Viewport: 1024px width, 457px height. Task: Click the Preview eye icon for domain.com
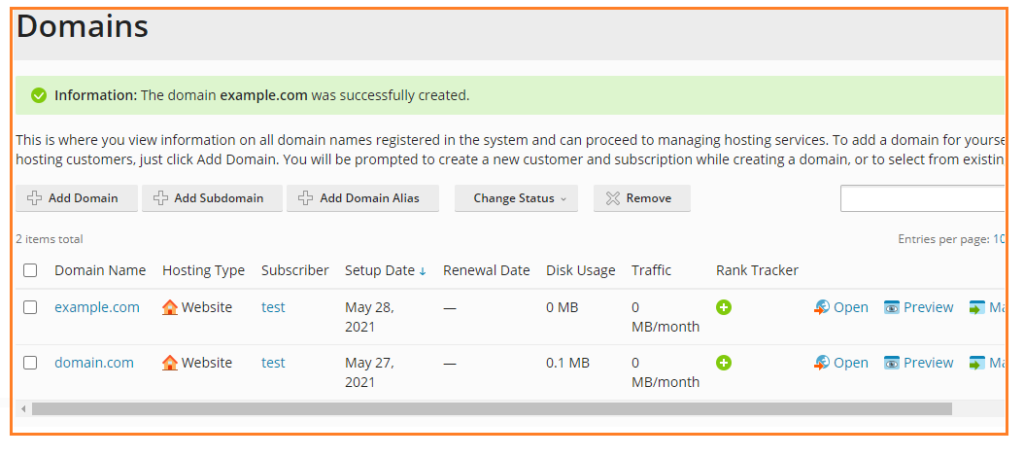pyautogui.click(x=891, y=363)
